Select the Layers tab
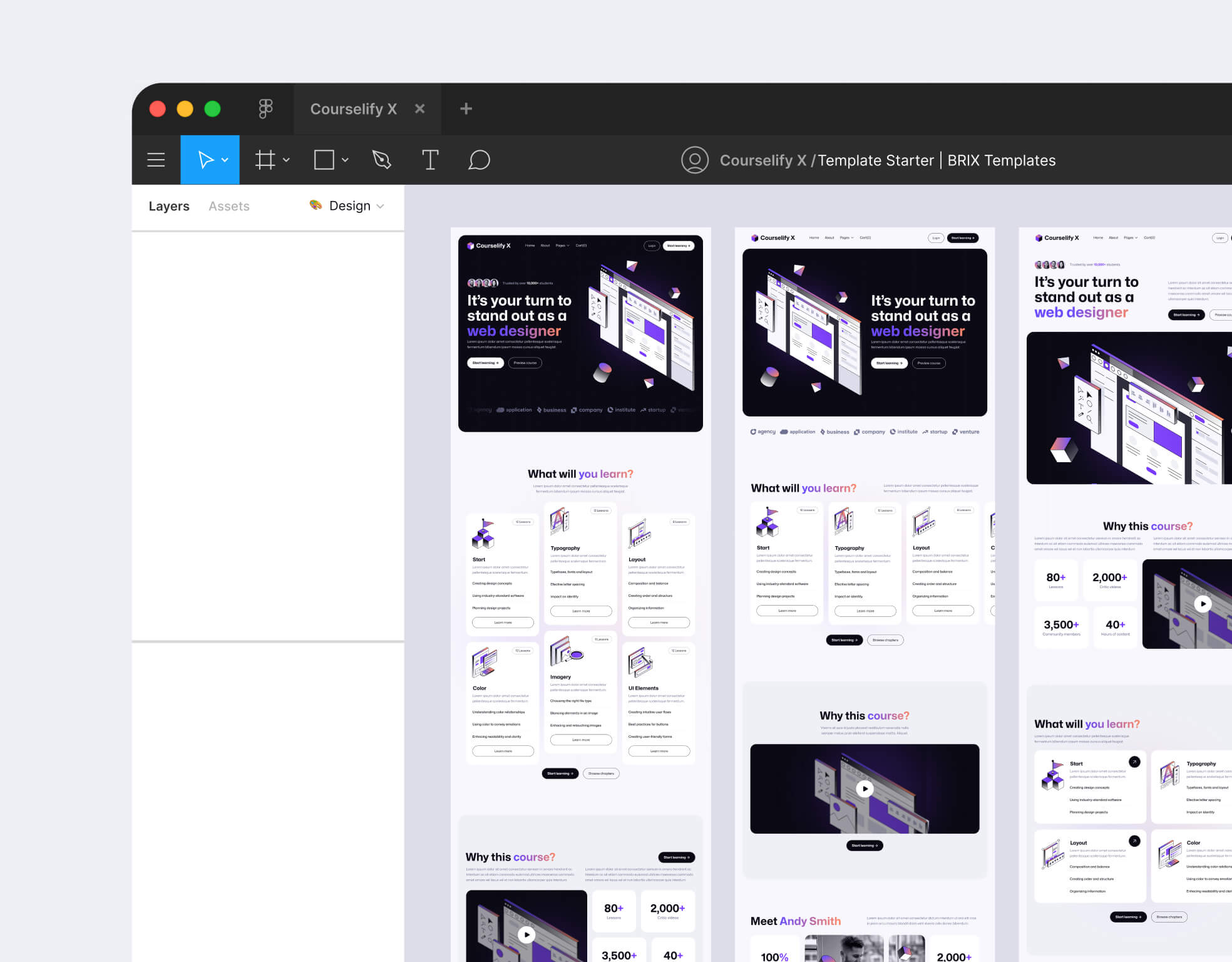1232x962 pixels. tap(168, 205)
